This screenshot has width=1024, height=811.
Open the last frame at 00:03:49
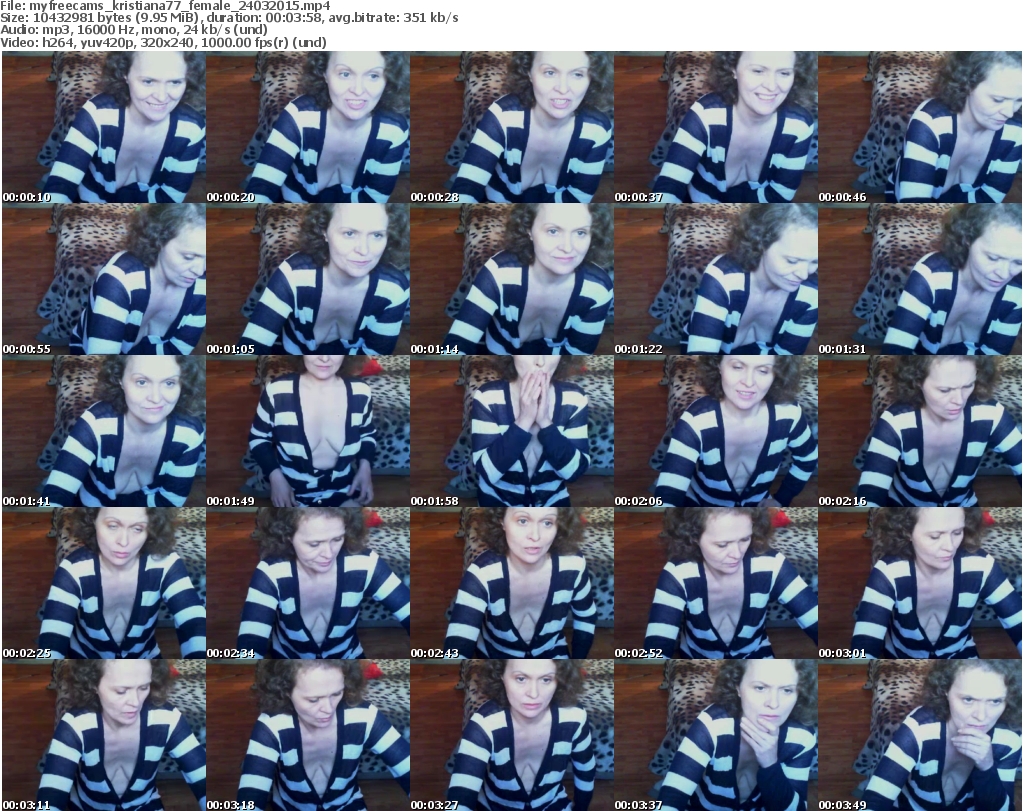point(920,735)
